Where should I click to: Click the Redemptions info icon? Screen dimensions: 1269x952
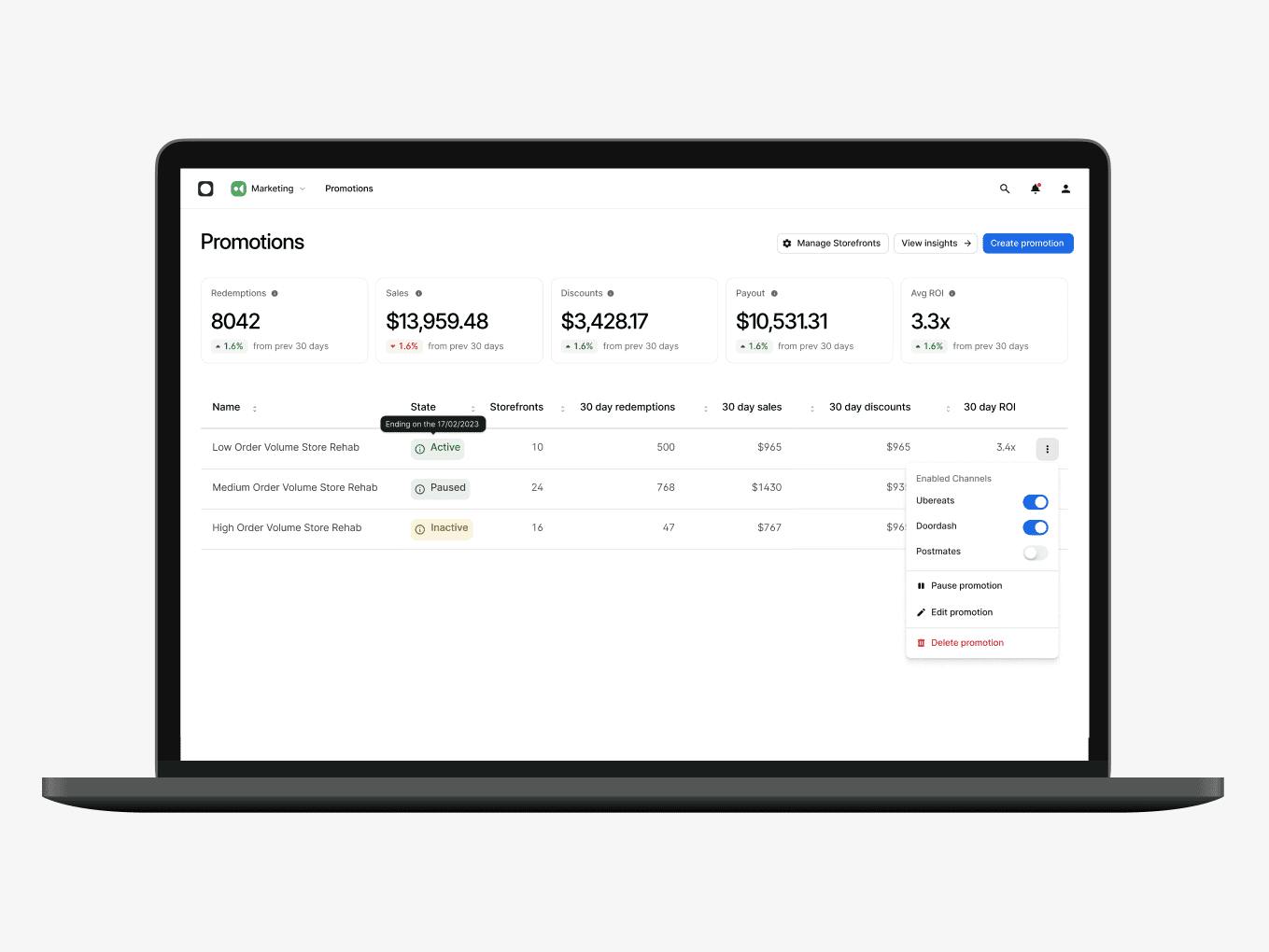tap(275, 293)
